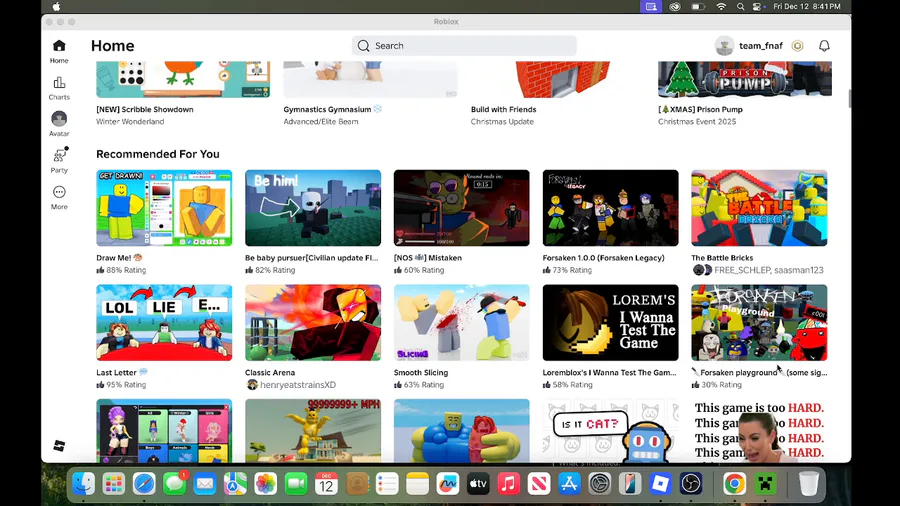
Task: Open Last Letter game thumbnail
Action: [x=164, y=322]
